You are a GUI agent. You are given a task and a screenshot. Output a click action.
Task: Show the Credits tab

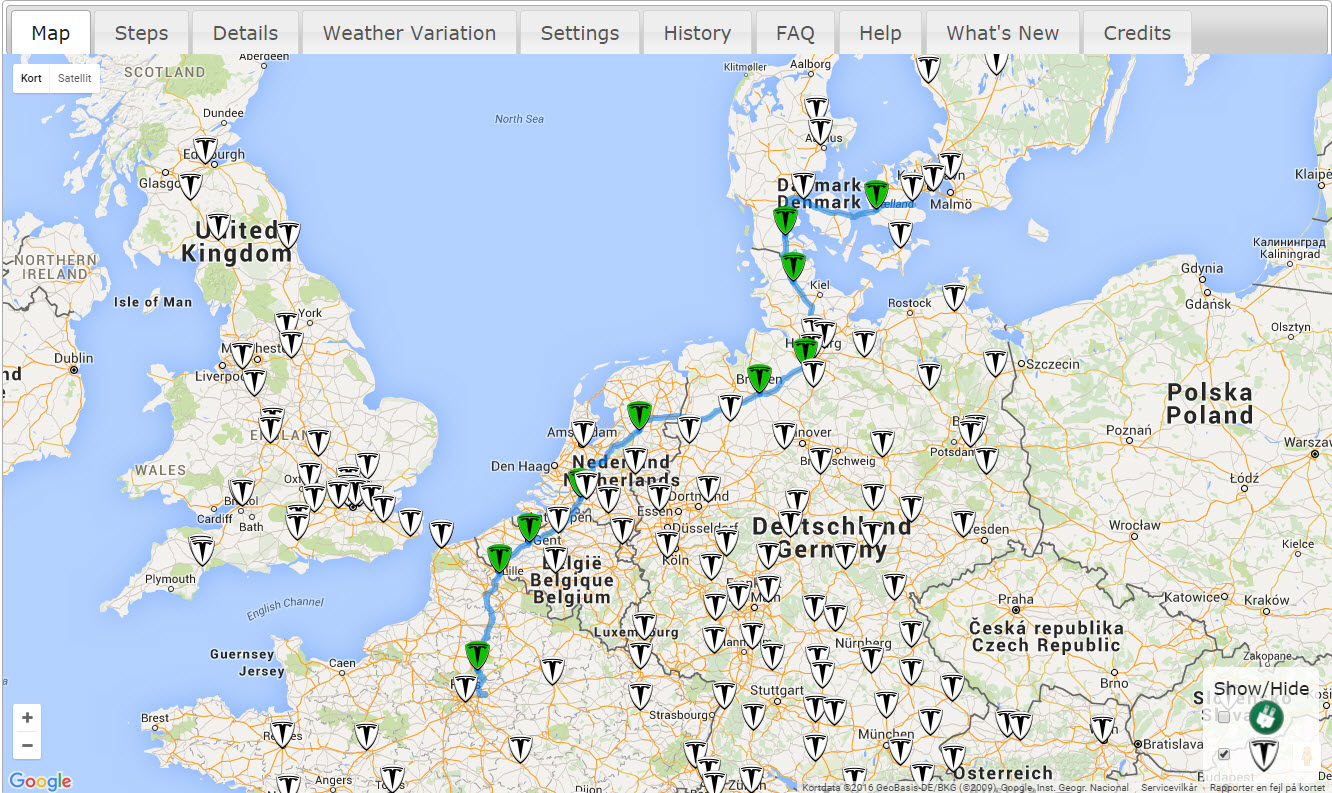point(1137,33)
